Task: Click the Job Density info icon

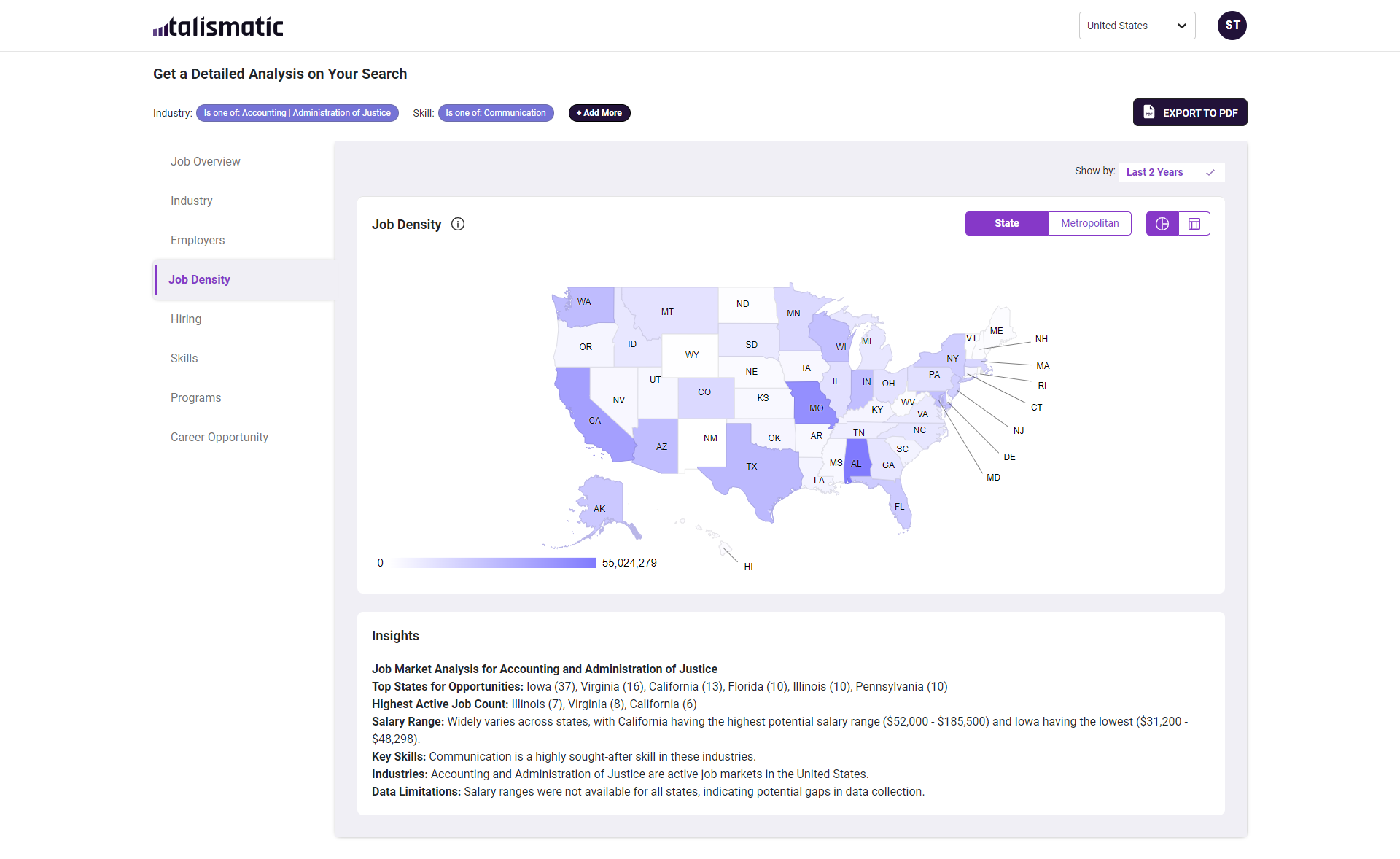Action: [x=458, y=224]
